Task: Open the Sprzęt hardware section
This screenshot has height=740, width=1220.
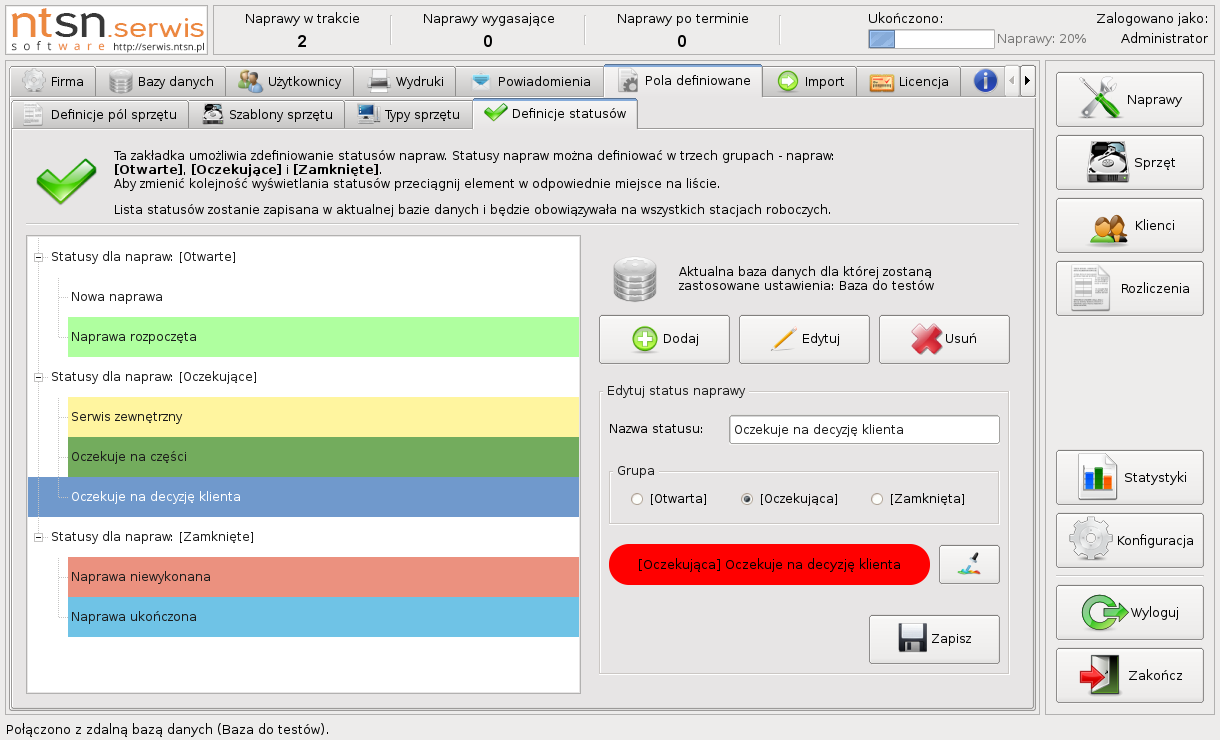Action: tap(1129, 162)
